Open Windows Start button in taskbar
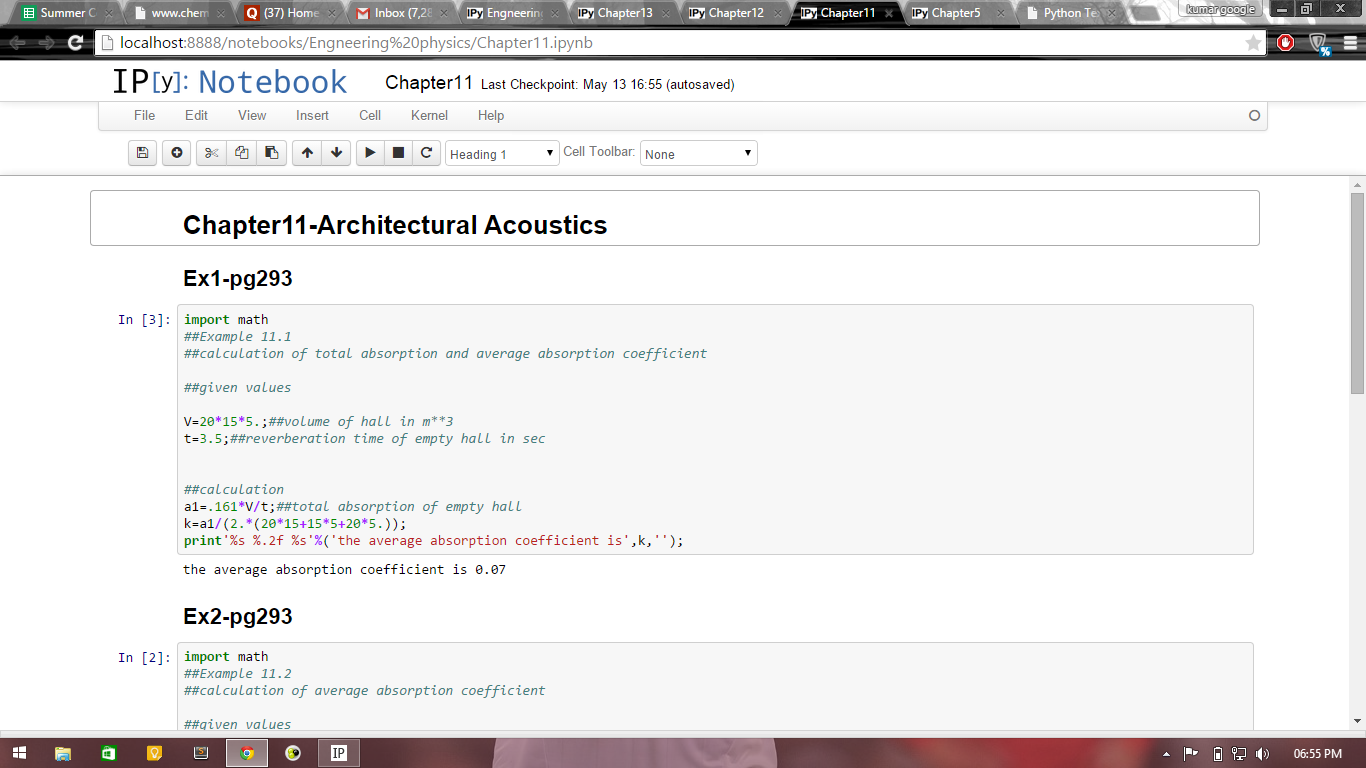Viewport: 1366px width, 768px height. [19, 753]
